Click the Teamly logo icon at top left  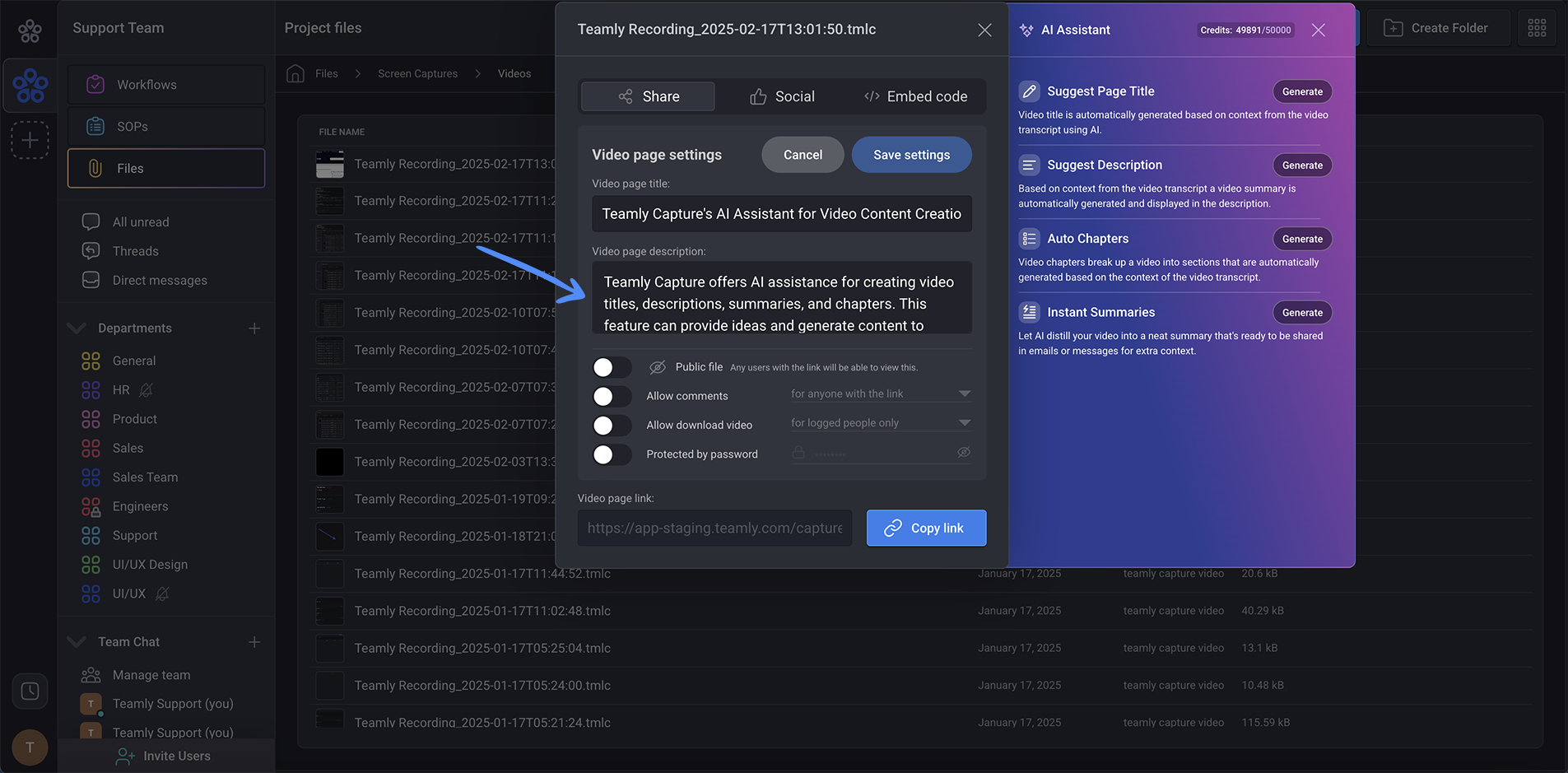pyautogui.click(x=30, y=31)
